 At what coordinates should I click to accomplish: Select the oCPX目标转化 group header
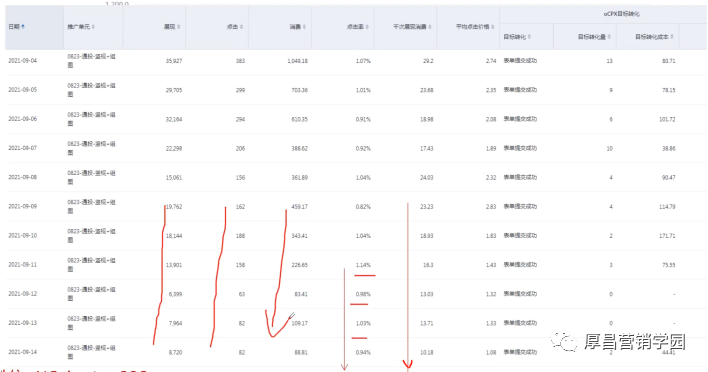(x=622, y=14)
